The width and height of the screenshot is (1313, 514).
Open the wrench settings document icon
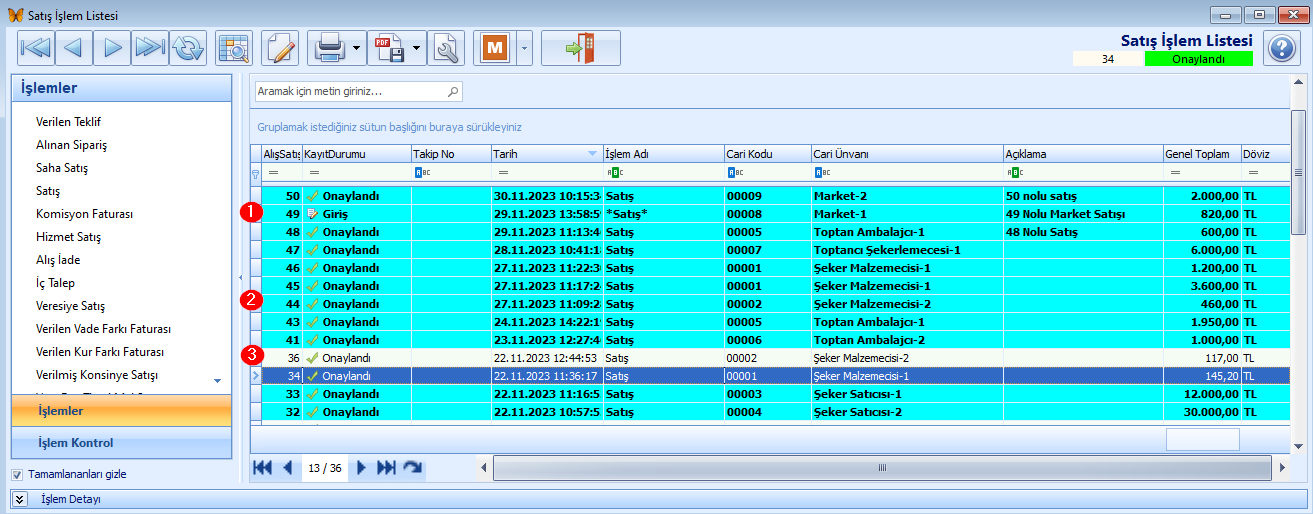coord(446,48)
